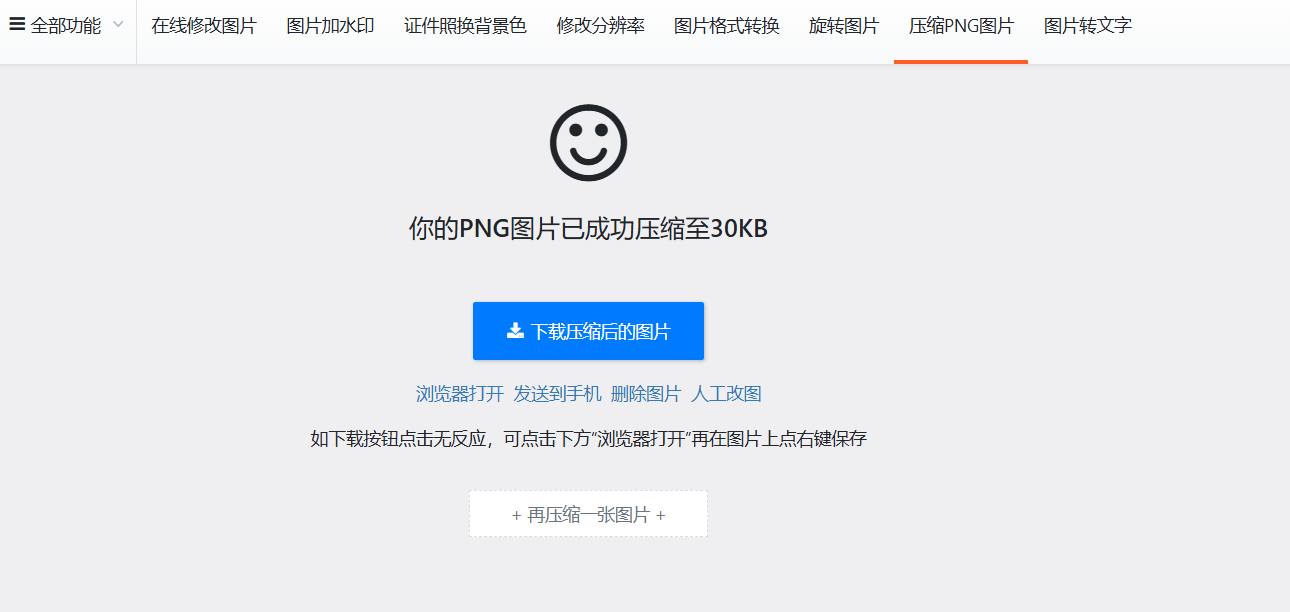Open the 浏览器打开 link
Viewport: 1290px width, 612px height.
coord(460,394)
